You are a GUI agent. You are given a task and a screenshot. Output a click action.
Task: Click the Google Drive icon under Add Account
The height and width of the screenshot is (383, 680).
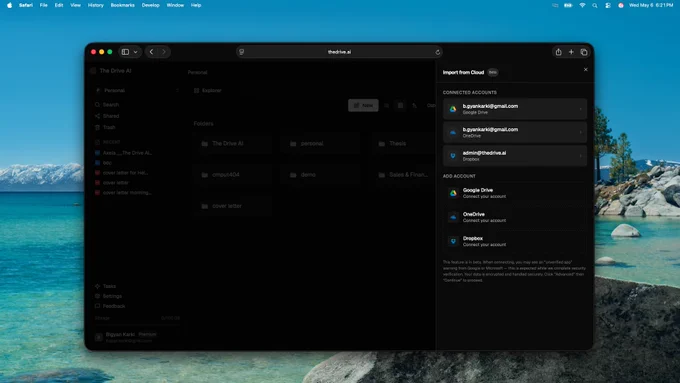[x=453, y=193]
